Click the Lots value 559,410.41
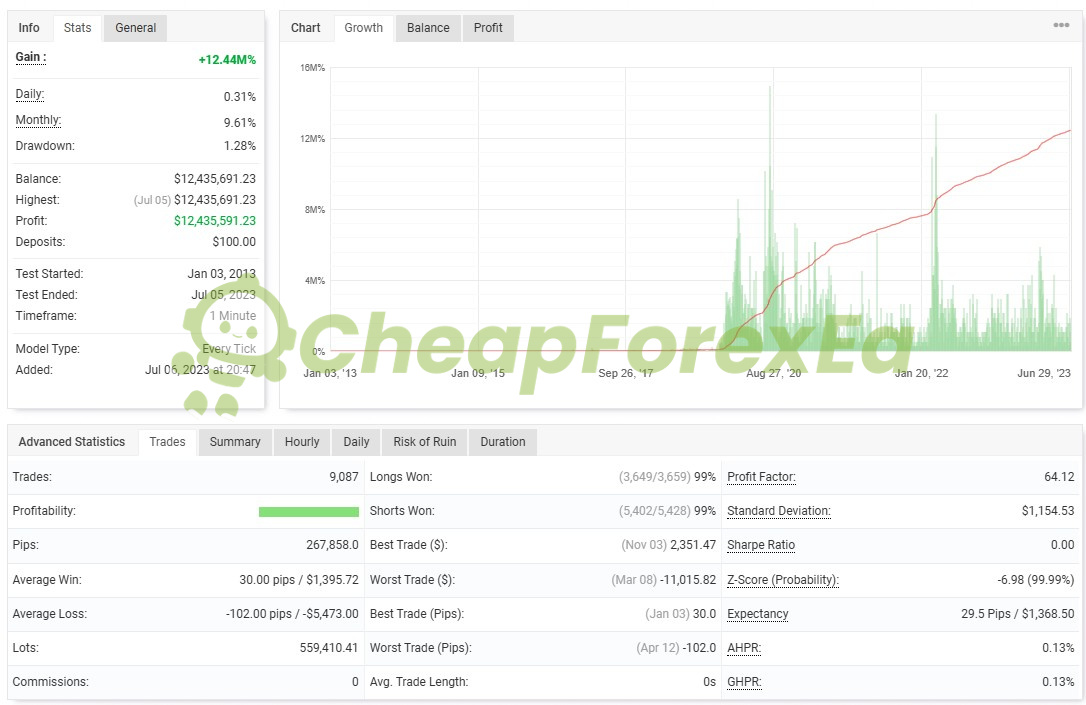 pos(329,648)
